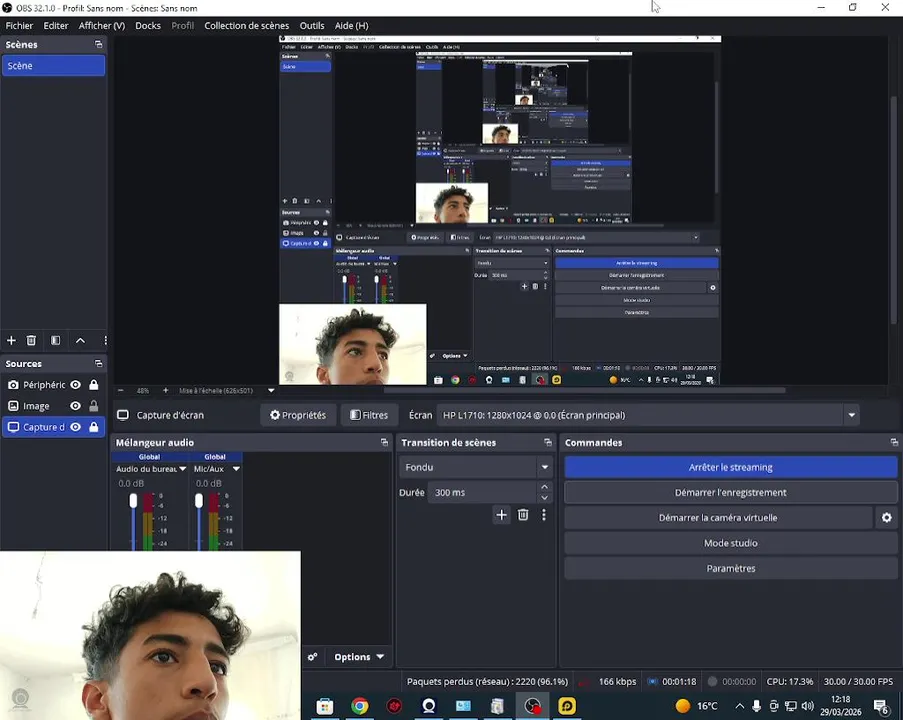
Task: Open virtual camera settings gear
Action: click(887, 518)
